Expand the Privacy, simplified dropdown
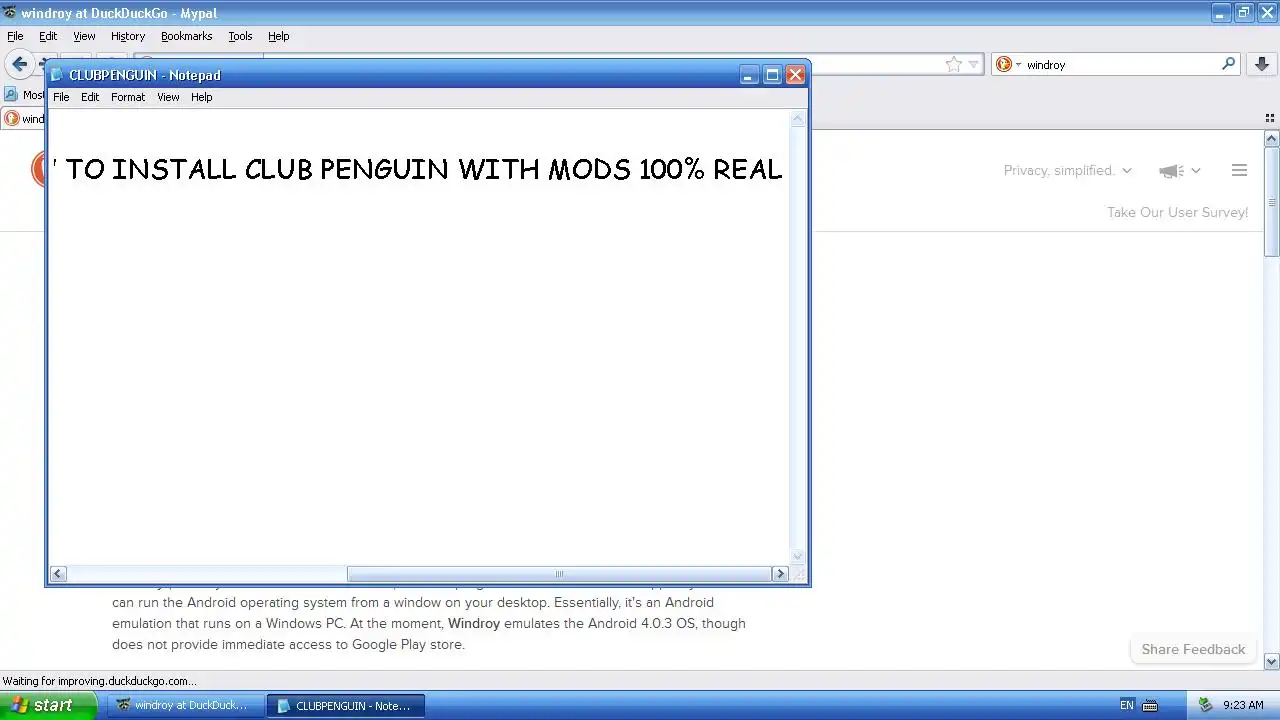Image resolution: width=1280 pixels, height=720 pixels. pos(1067,171)
